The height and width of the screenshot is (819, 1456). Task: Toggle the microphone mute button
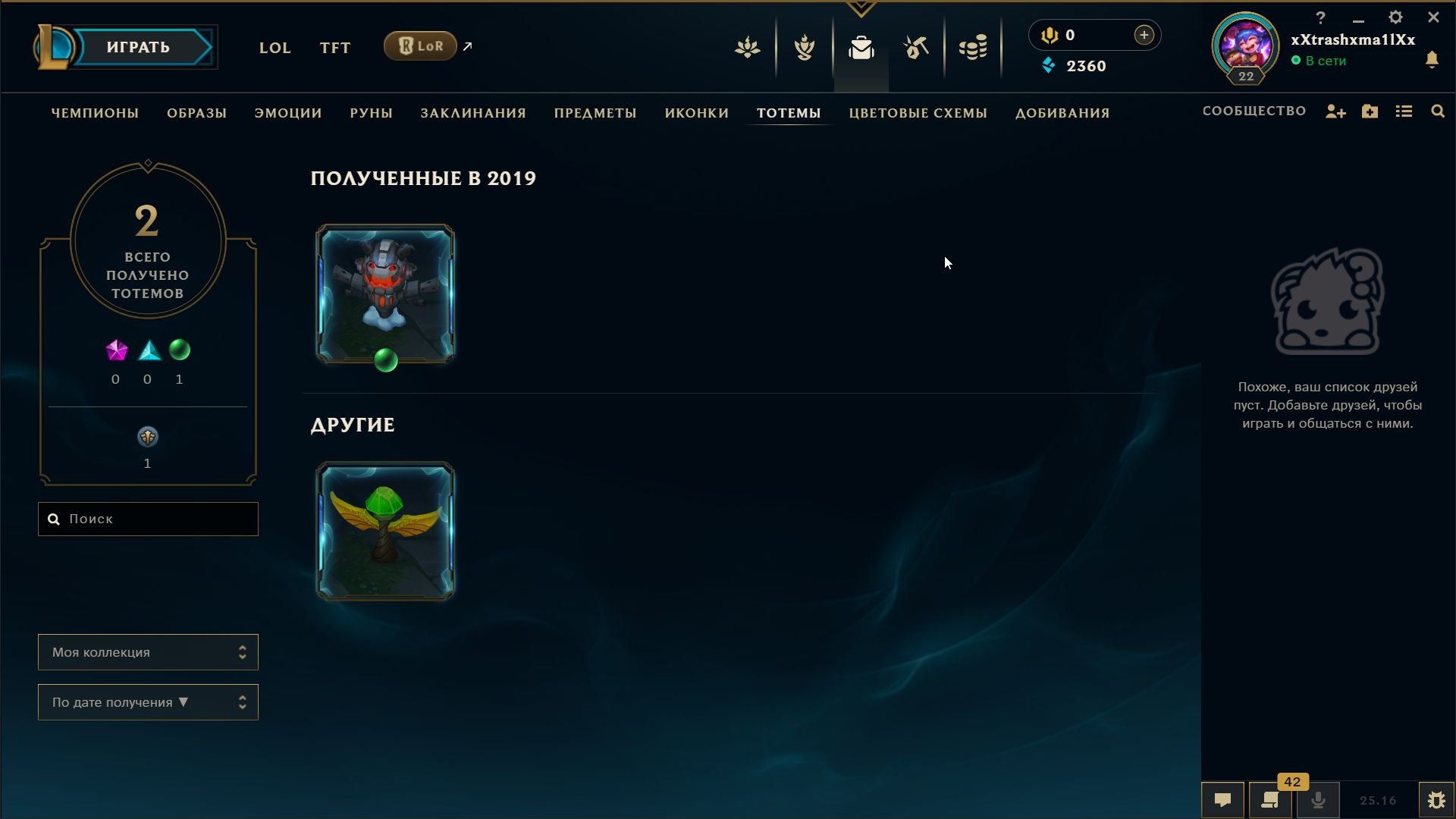[x=1318, y=800]
